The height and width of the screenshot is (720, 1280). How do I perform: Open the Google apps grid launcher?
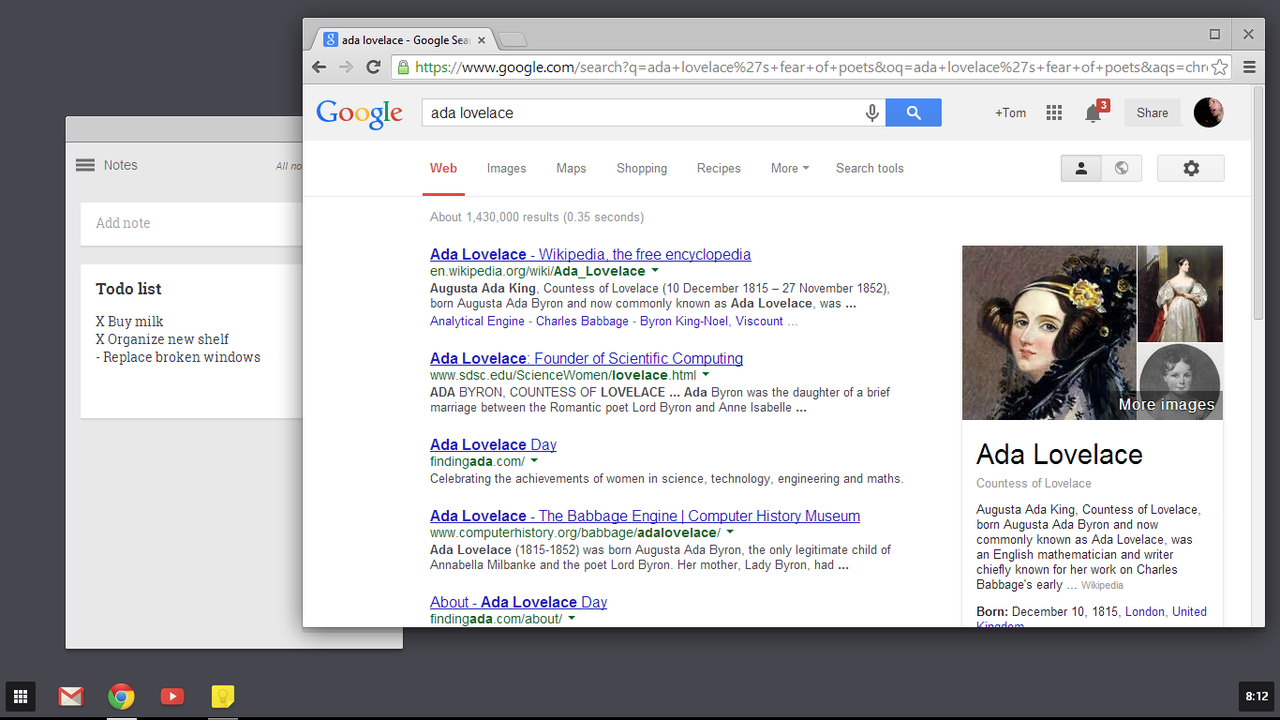pos(1053,112)
